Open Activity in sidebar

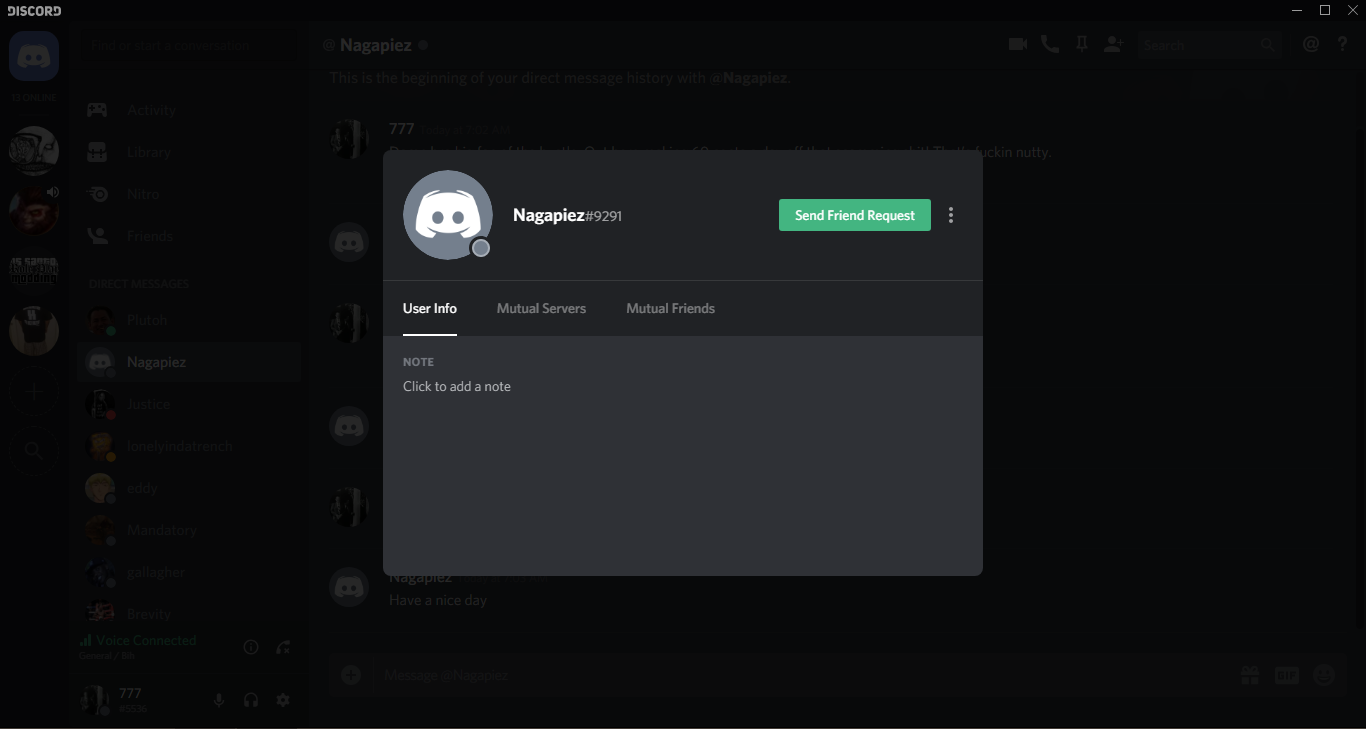[x=189, y=110]
